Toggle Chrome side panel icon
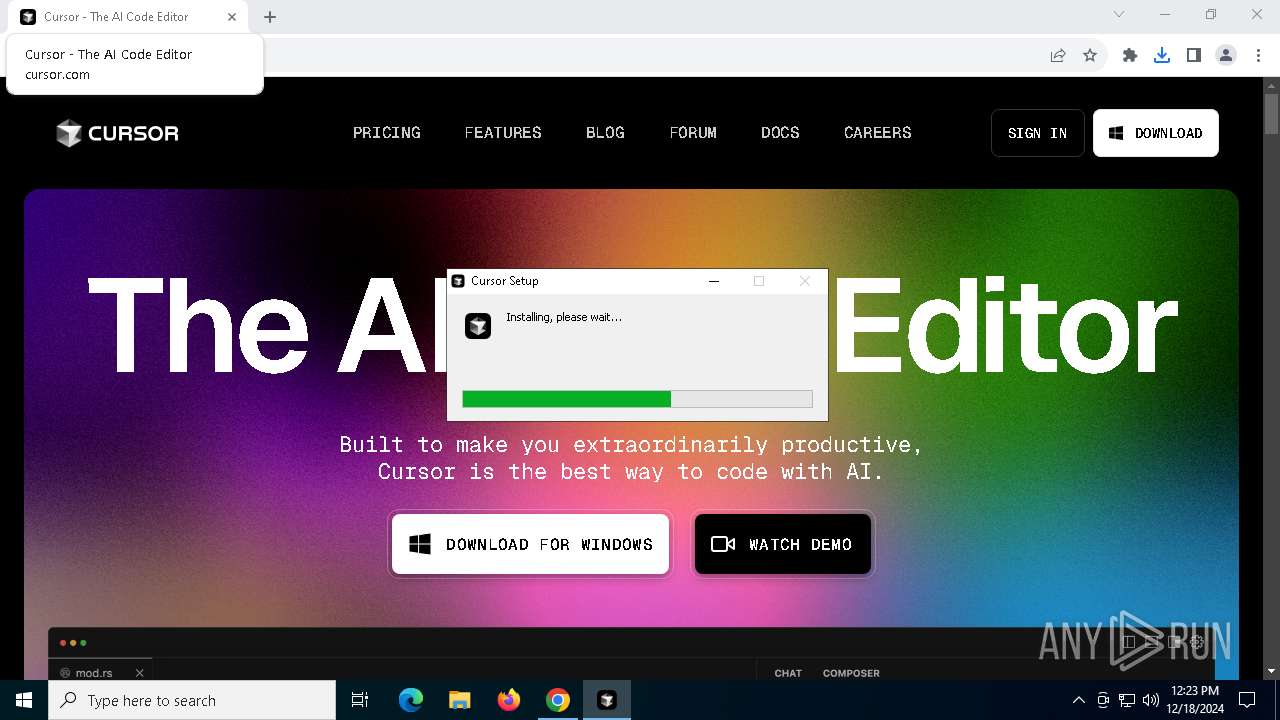Image resolution: width=1280 pixels, height=720 pixels. click(1194, 55)
